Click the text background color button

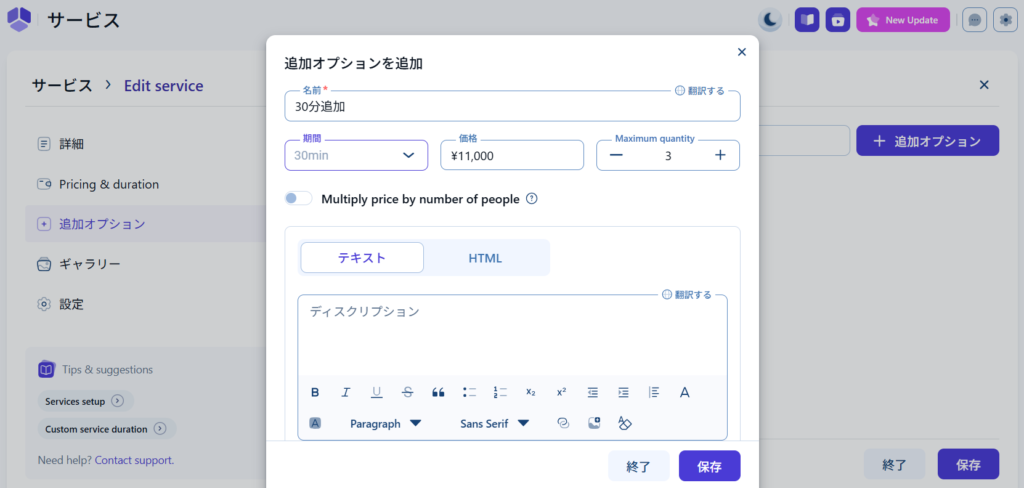click(x=315, y=423)
